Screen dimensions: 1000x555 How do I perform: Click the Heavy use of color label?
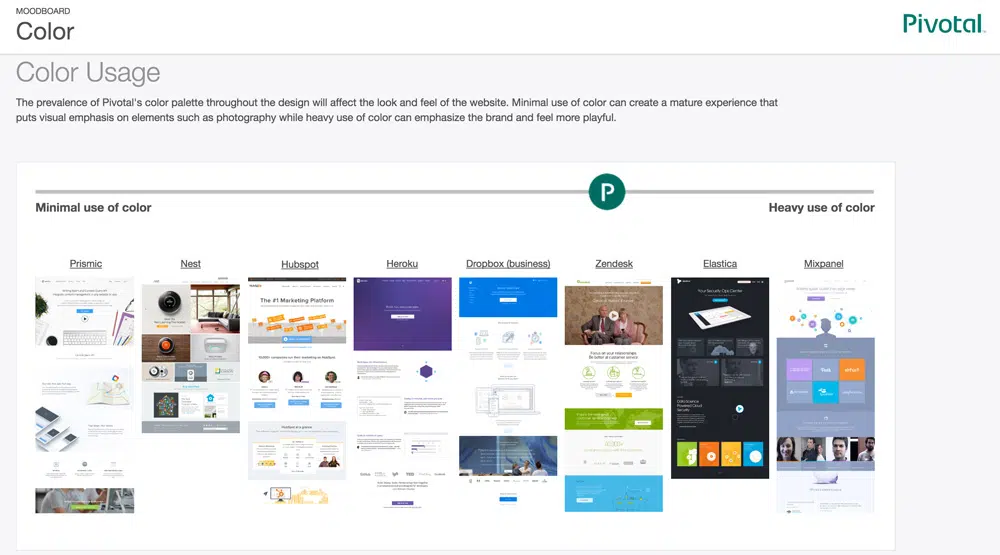coord(821,208)
